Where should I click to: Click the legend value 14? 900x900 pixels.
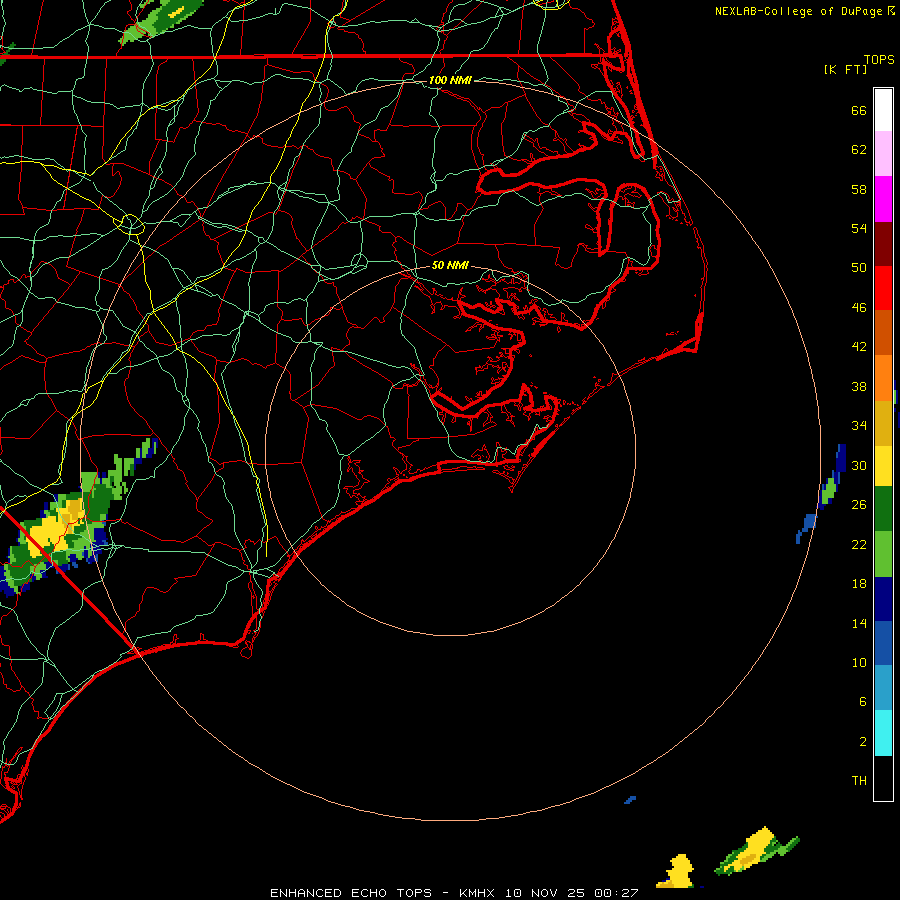pyautogui.click(x=859, y=623)
